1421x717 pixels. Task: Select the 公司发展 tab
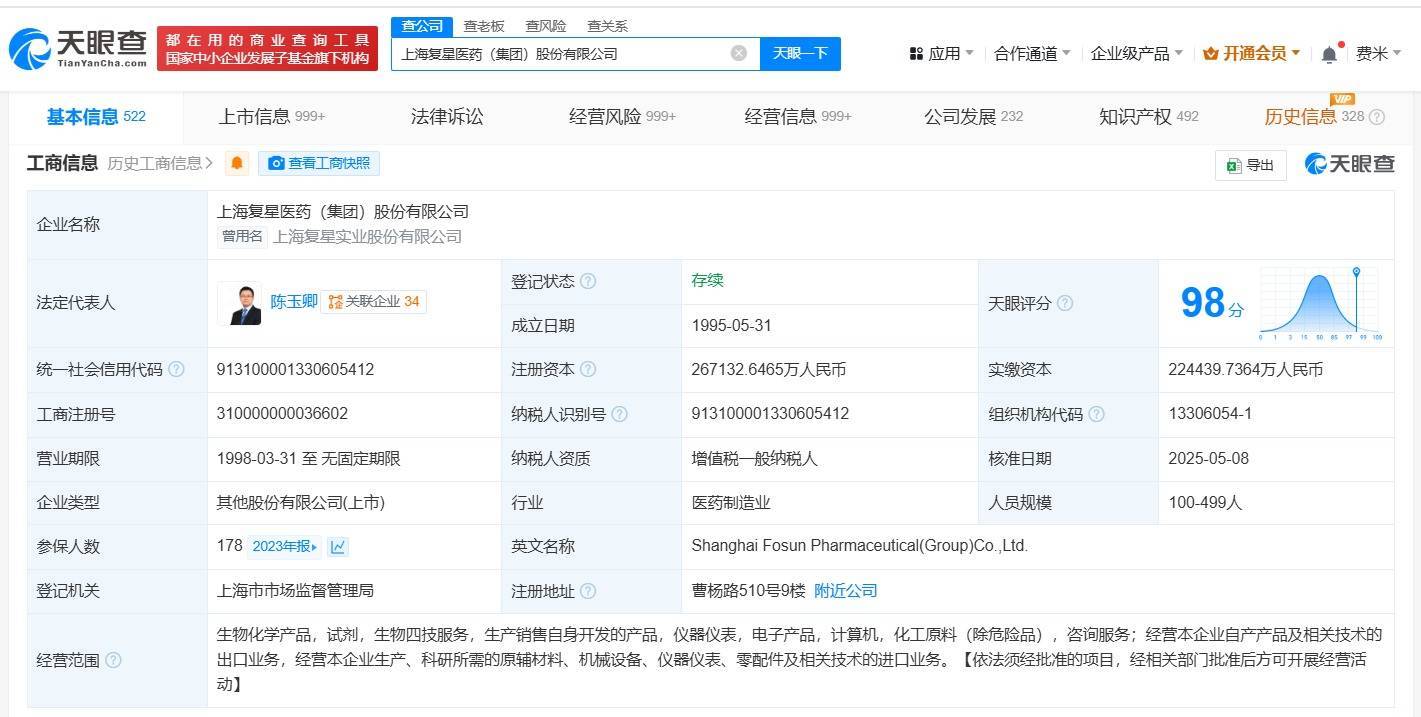coord(973,117)
